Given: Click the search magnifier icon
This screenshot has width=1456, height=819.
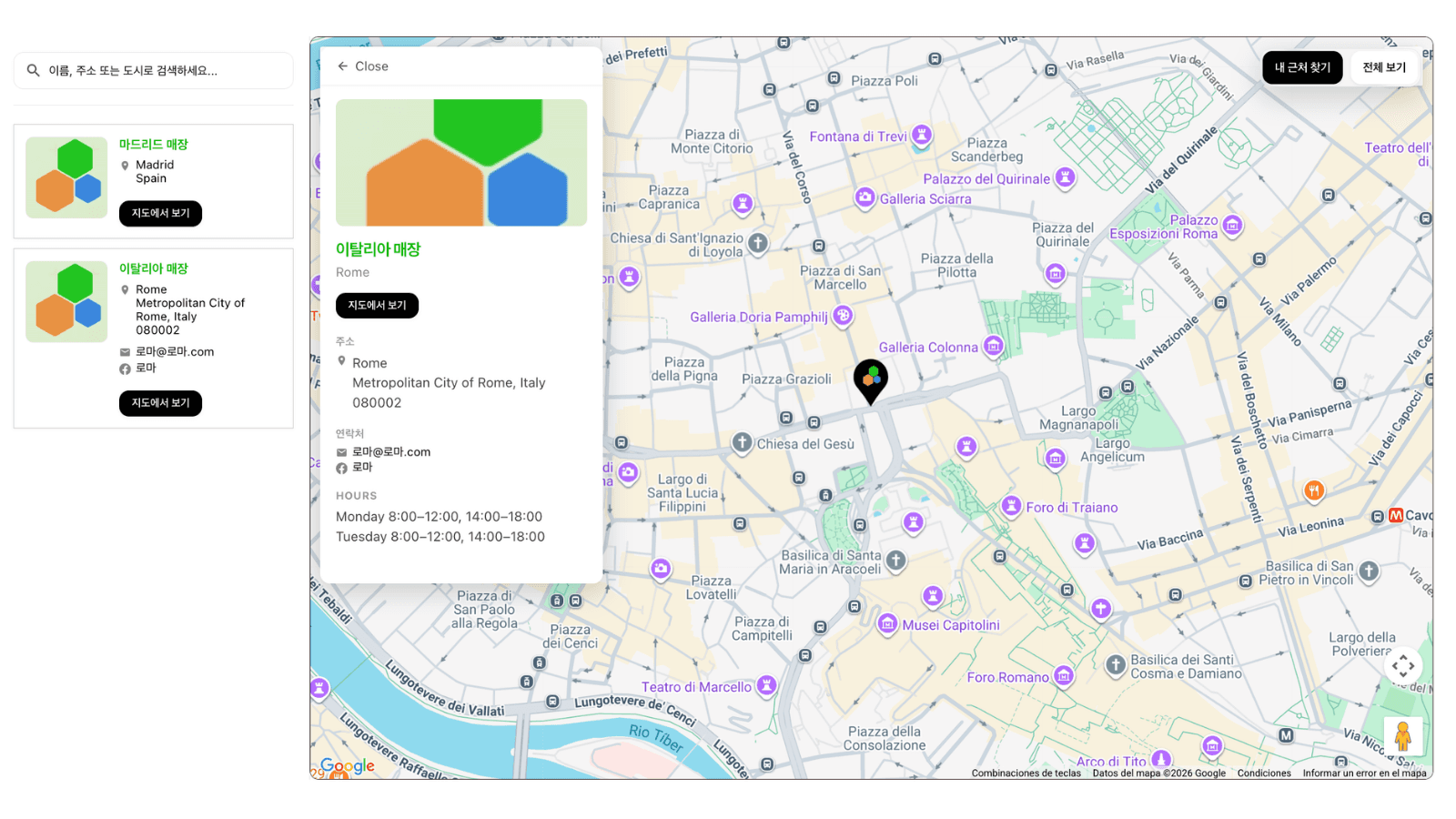Looking at the screenshot, I should click(x=33, y=70).
